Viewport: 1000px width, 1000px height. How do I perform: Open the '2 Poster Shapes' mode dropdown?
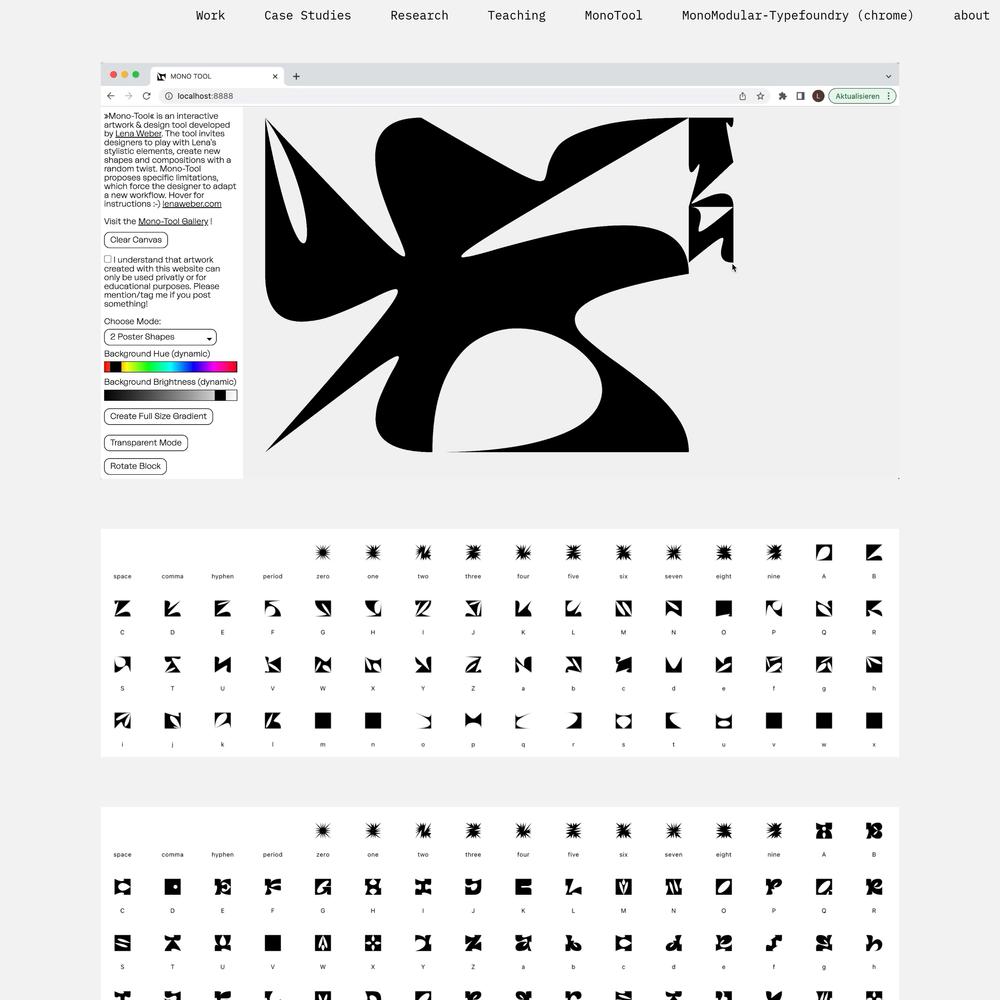coord(160,337)
